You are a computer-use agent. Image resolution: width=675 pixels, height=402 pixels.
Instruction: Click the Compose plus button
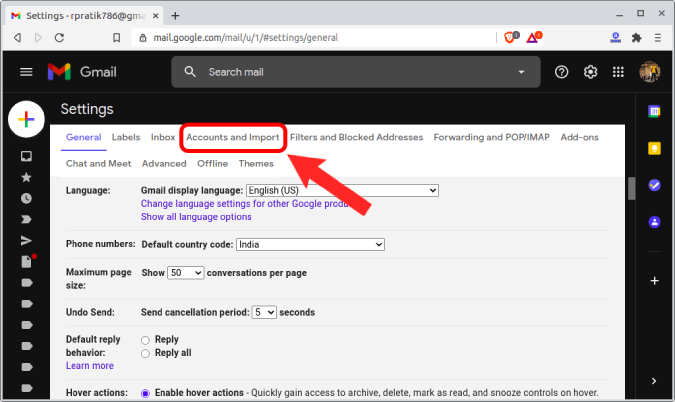[x=26, y=119]
